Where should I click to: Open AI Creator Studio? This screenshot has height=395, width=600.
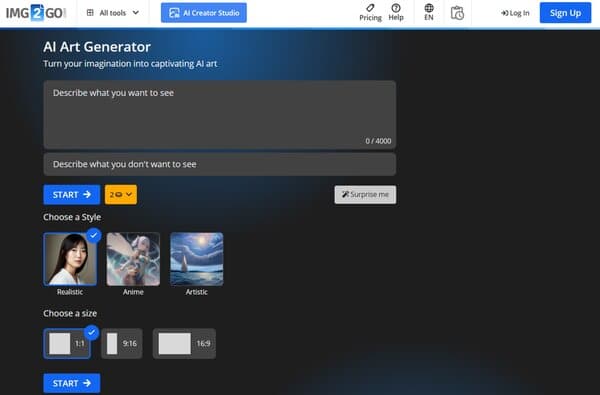click(204, 13)
